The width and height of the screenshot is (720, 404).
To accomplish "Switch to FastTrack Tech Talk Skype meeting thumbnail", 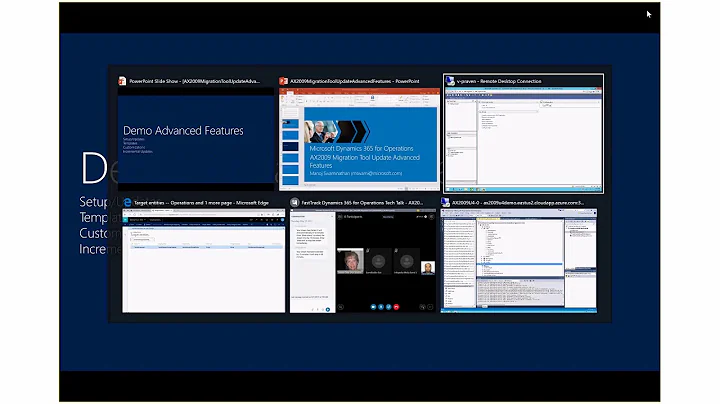I will coord(363,261).
